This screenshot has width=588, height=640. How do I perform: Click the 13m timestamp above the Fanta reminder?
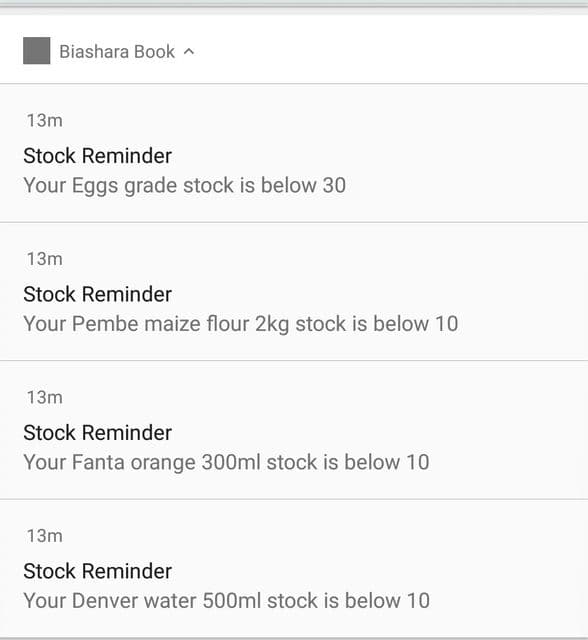[x=45, y=398]
